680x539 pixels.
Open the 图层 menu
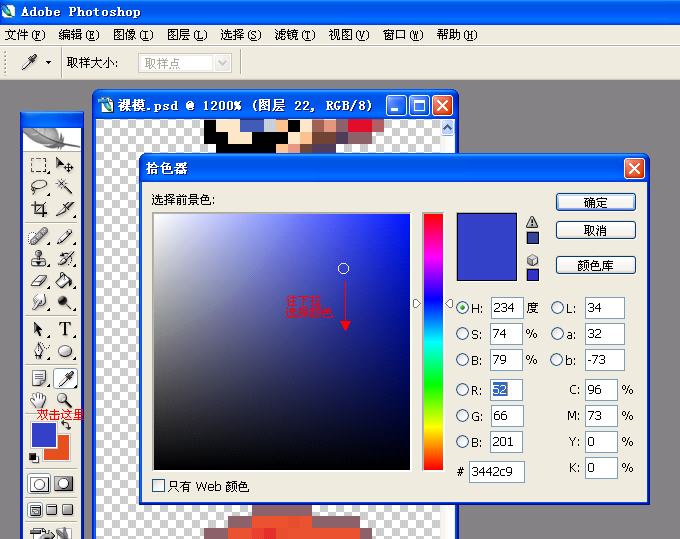pyautogui.click(x=187, y=34)
